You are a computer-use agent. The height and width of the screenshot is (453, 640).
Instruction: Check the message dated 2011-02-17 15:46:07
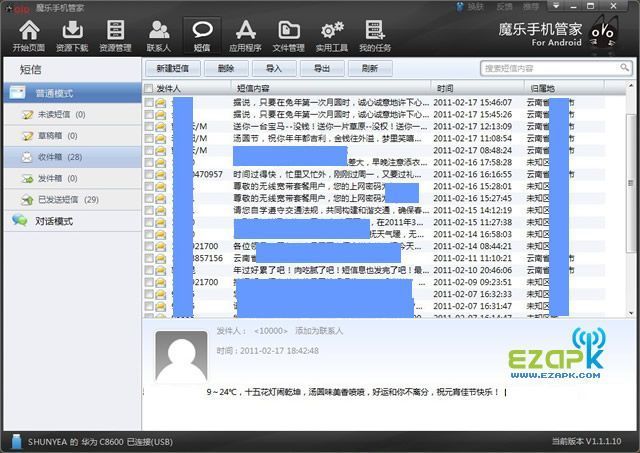click(x=149, y=102)
